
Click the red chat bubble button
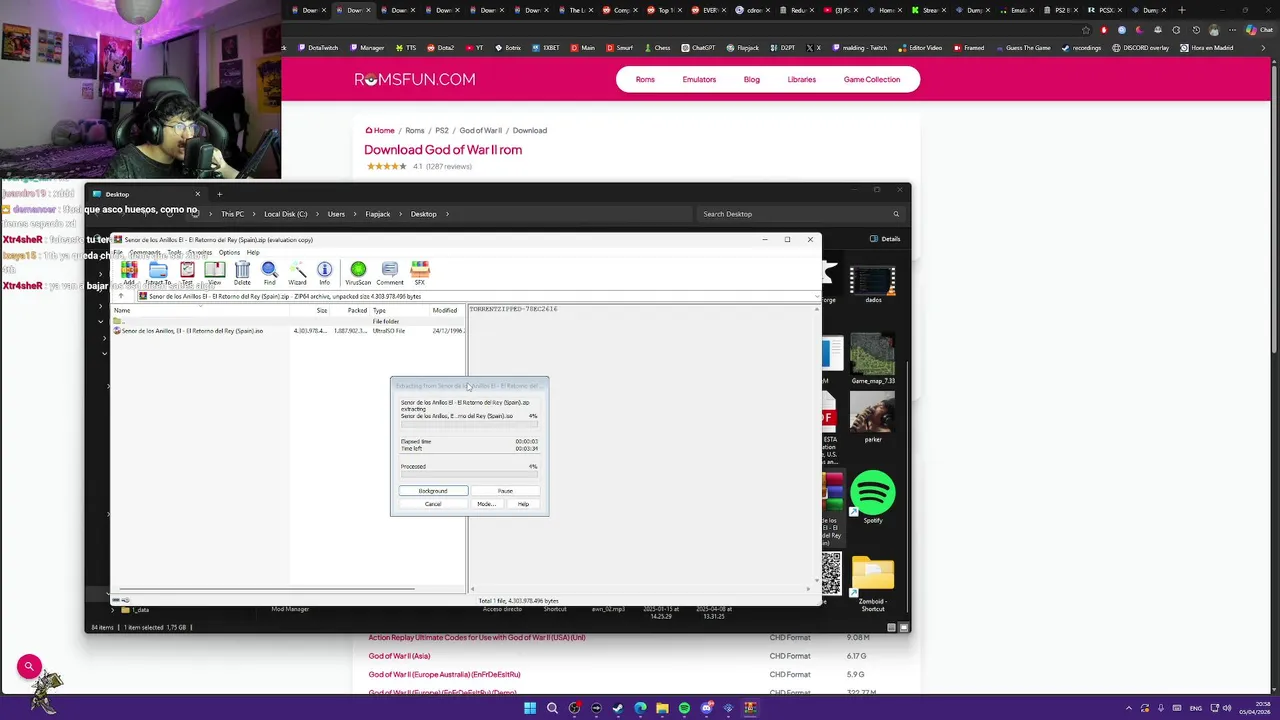click(x=29, y=666)
